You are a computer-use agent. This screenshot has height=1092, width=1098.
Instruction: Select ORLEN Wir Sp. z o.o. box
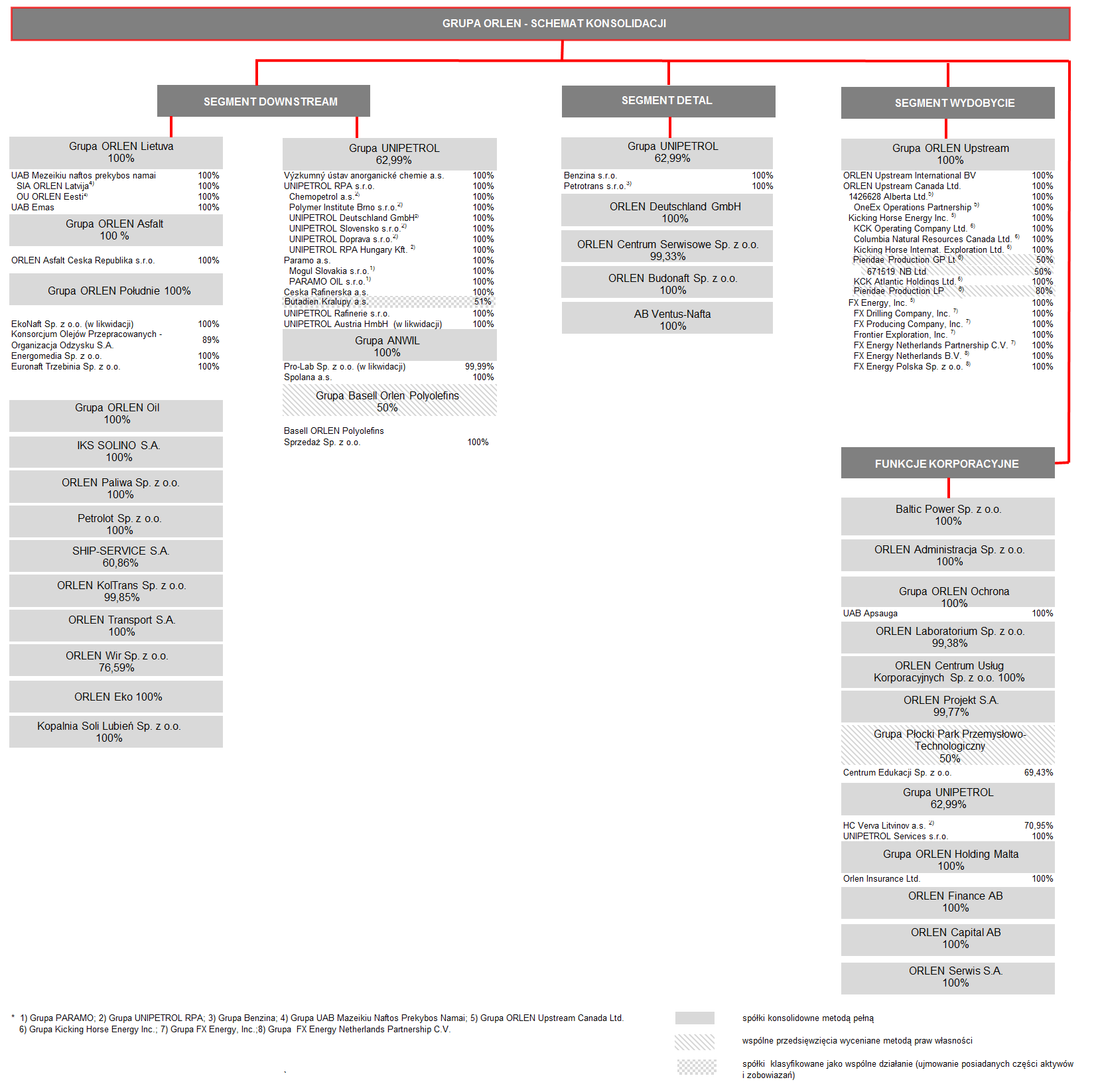[x=116, y=661]
